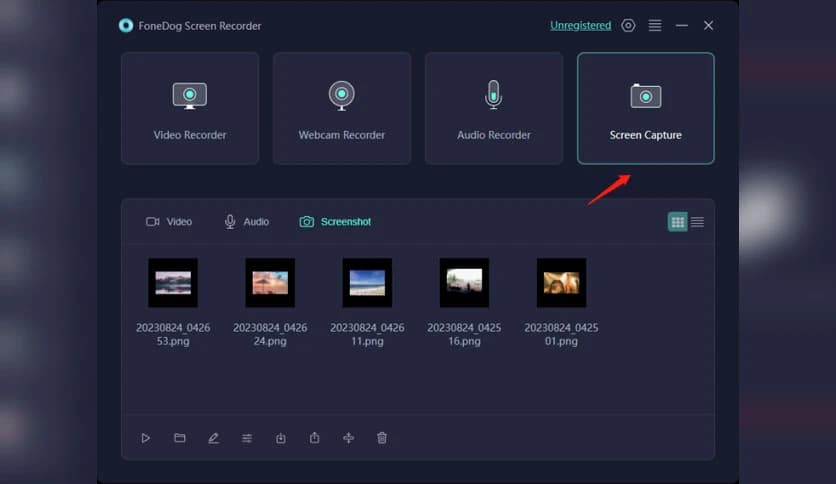Click filename text 20230824_0426 11.png
Image resolution: width=836 pixels, height=484 pixels.
click(367, 334)
